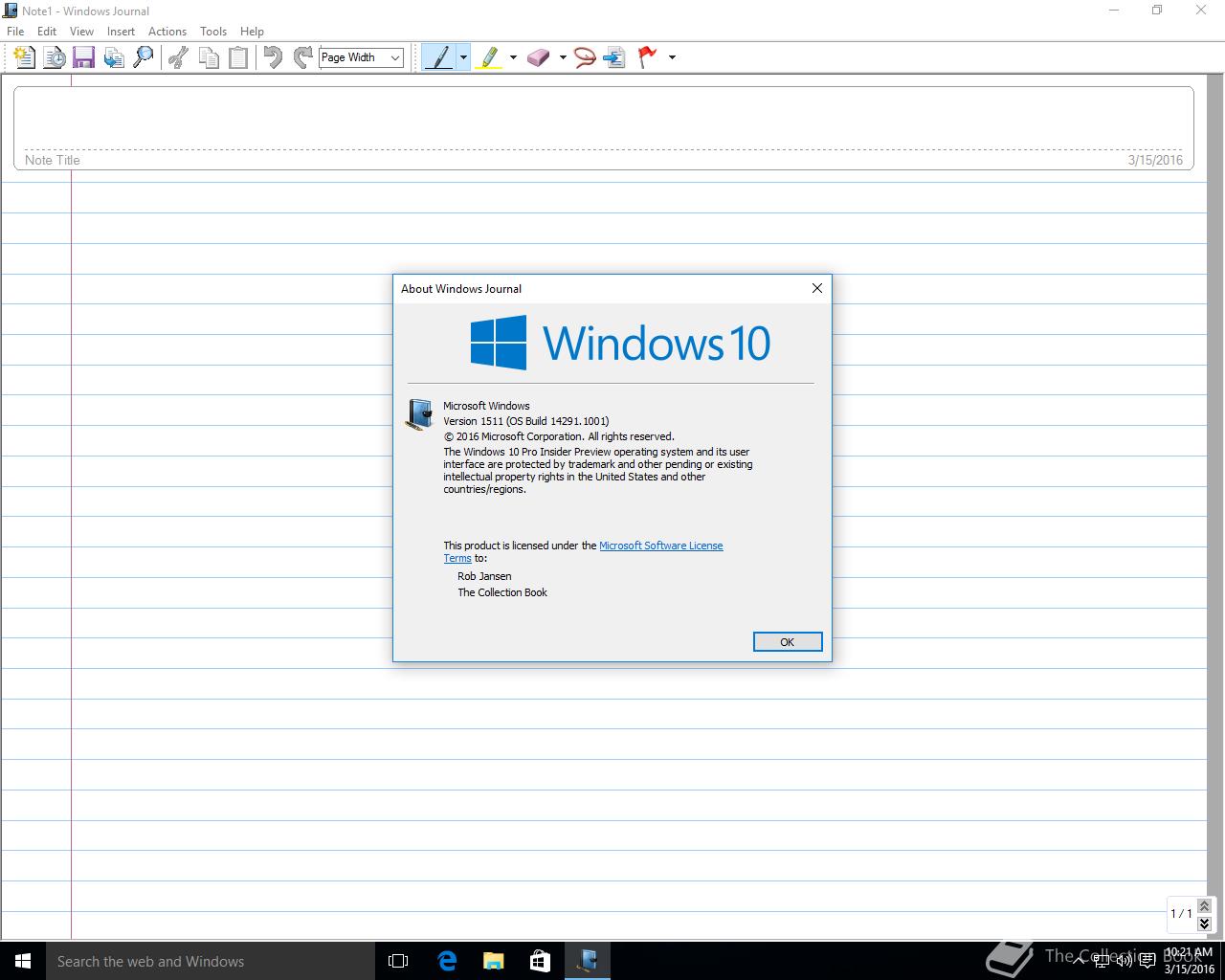Show hidden tray icons chevron
The height and width of the screenshot is (980, 1225).
coord(1080,961)
